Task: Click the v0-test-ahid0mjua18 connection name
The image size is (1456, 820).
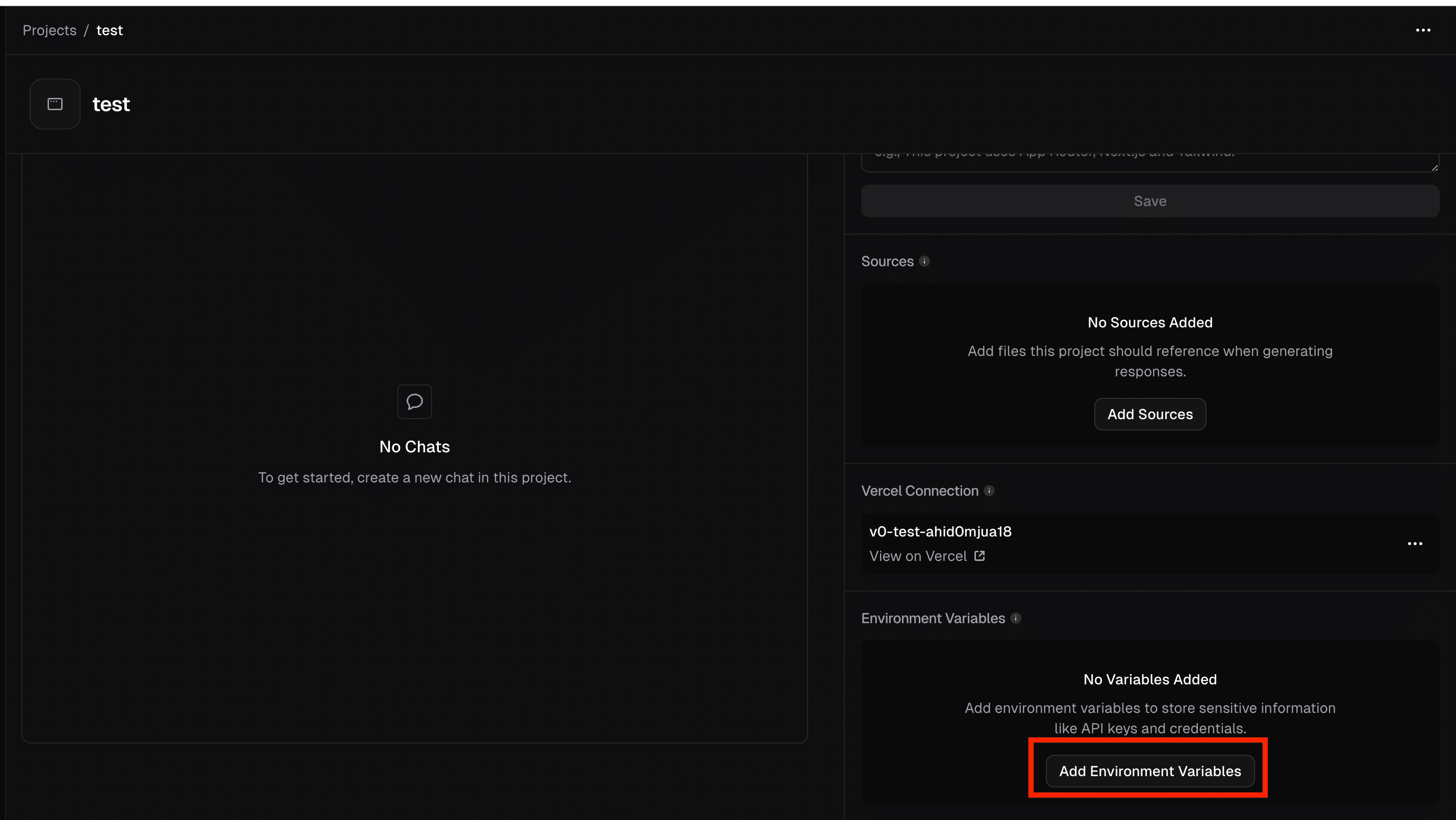Action: click(x=940, y=531)
